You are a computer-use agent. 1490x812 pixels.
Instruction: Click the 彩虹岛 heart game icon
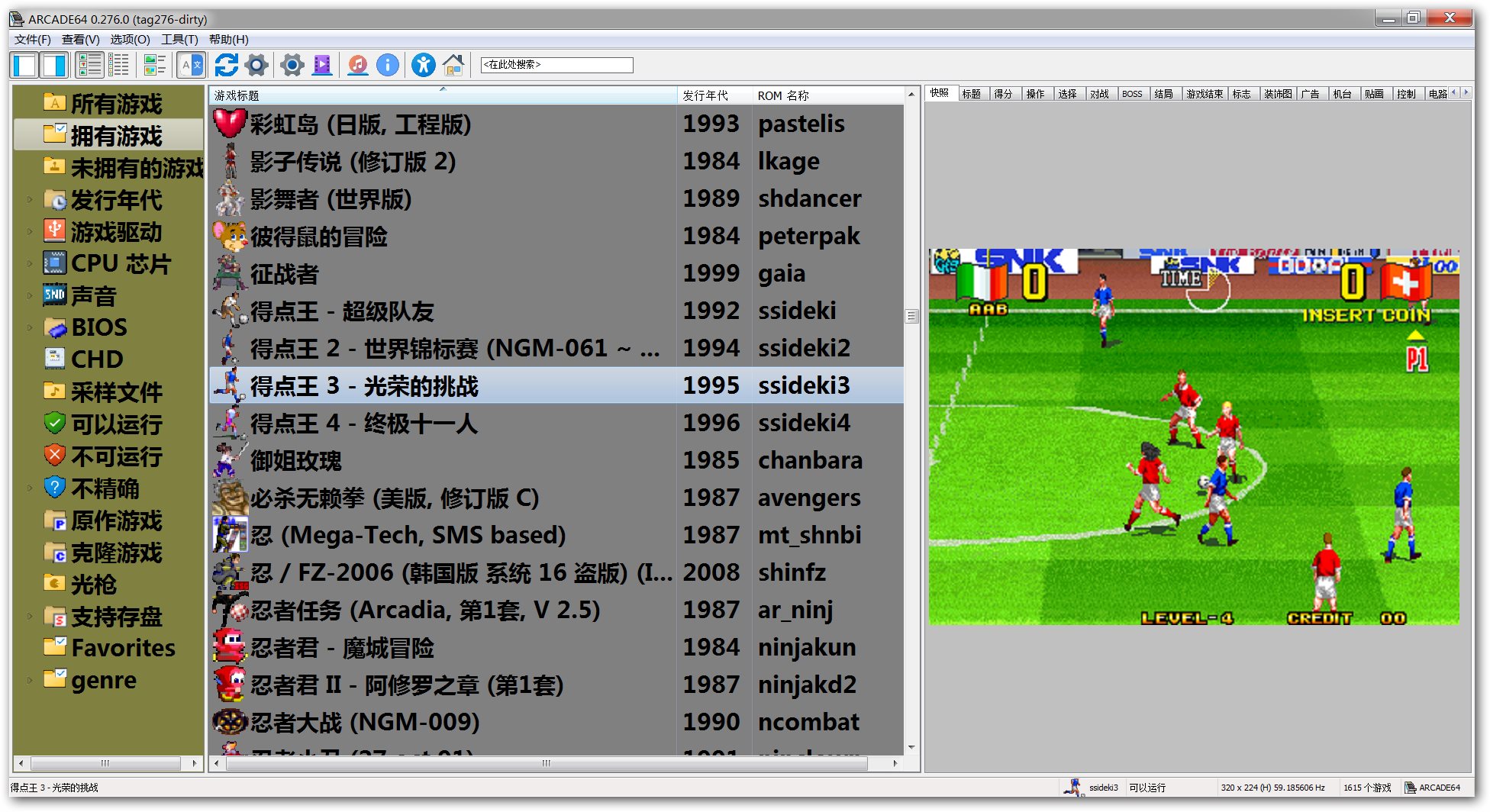(230, 124)
